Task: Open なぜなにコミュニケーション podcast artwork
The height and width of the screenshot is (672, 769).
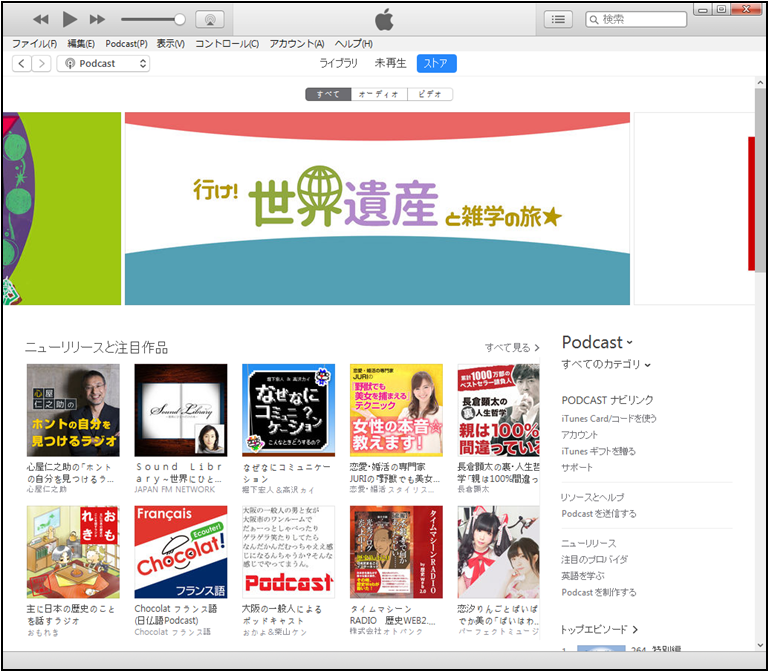Action: tap(289, 410)
